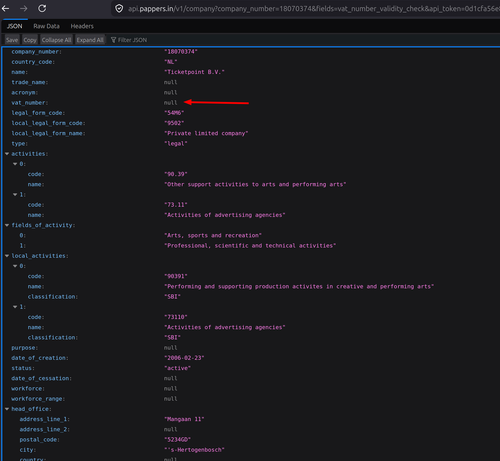This screenshot has width=500, height=461.
Task: Collapse the fields_of_activity node
Action: click(7, 225)
